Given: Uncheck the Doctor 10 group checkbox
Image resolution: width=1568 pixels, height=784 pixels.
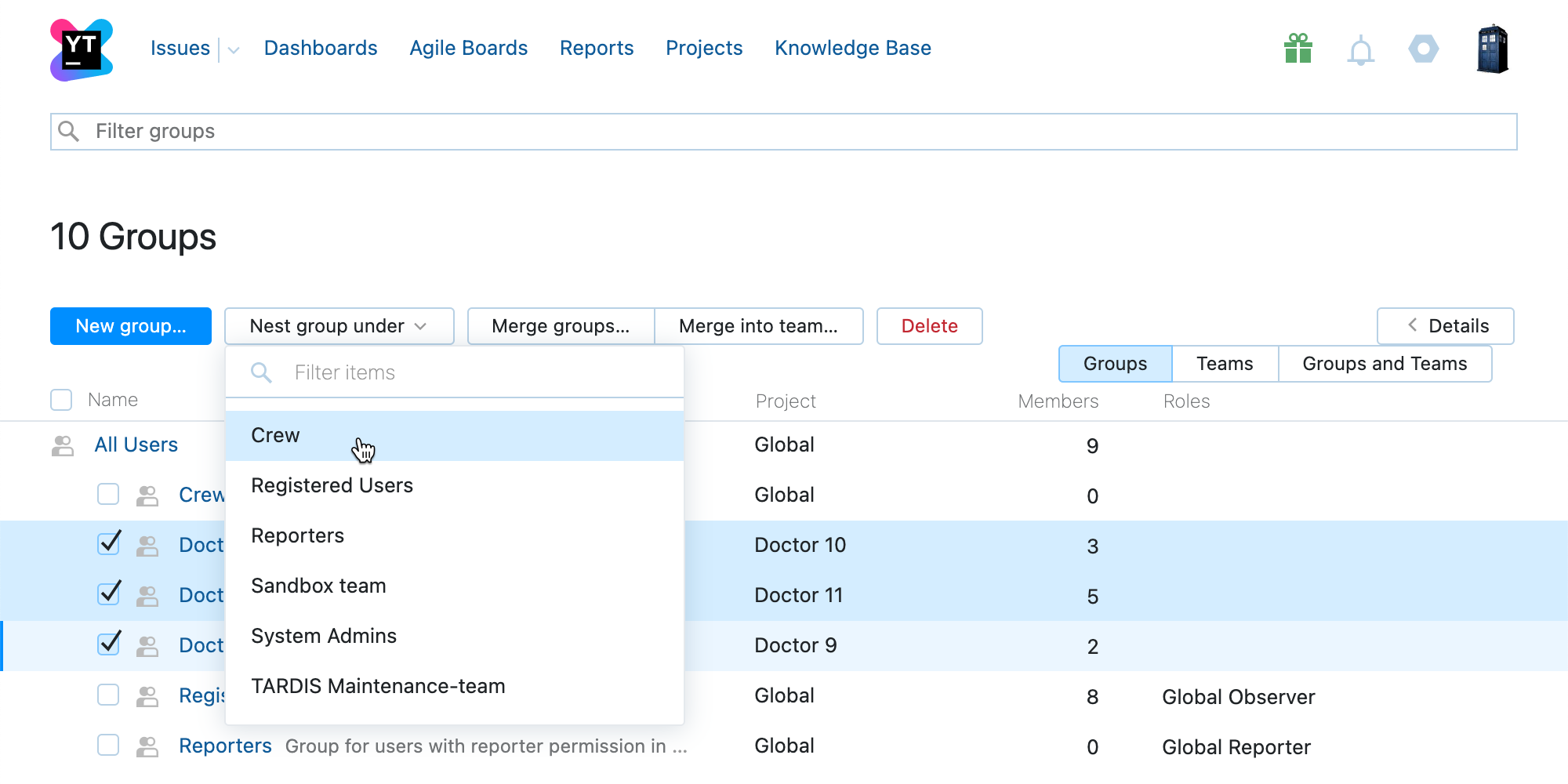Looking at the screenshot, I should pyautogui.click(x=108, y=543).
